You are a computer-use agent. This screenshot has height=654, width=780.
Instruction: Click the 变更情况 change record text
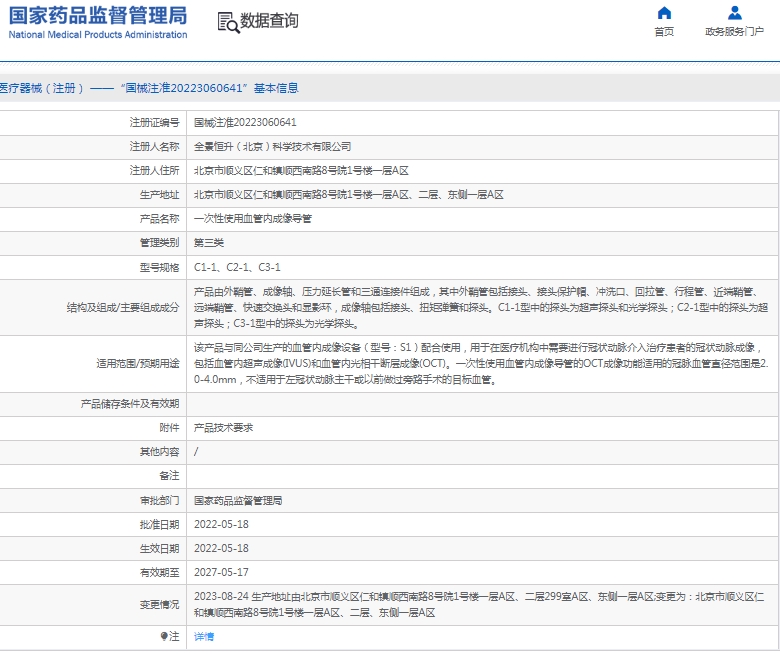479,605
